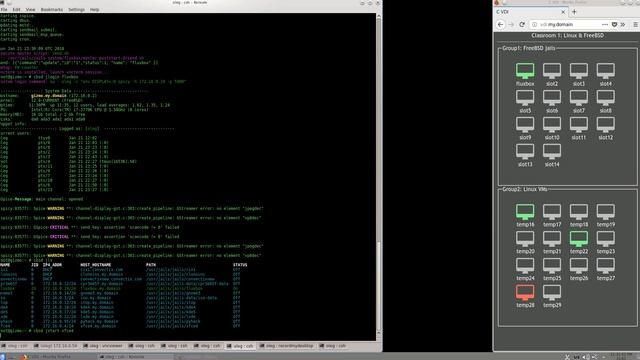Open the green temp22 VM icon

point(579,239)
